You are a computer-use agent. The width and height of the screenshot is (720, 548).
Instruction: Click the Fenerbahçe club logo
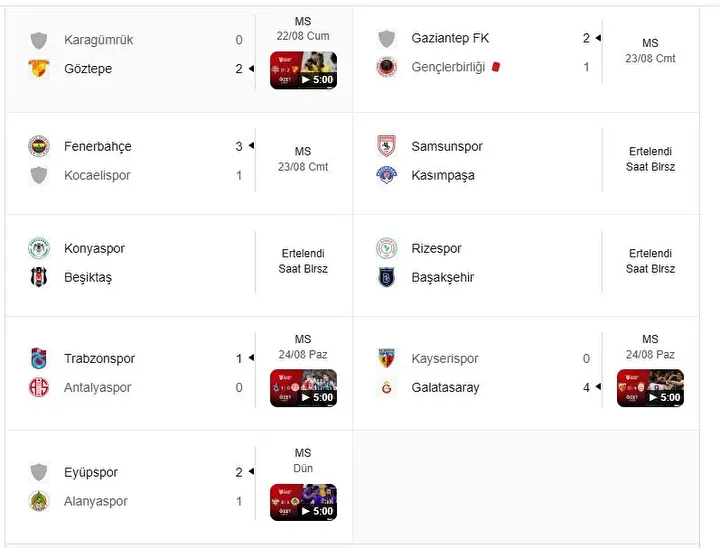pos(39,147)
